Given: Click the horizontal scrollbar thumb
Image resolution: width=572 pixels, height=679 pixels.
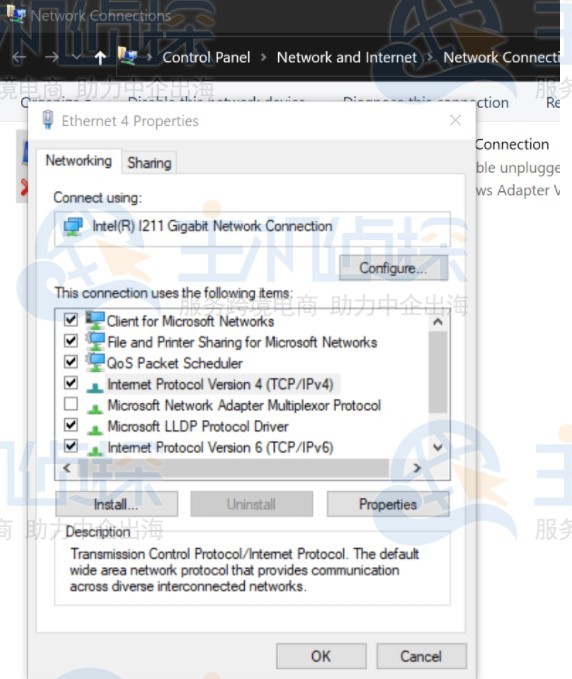Looking at the screenshot, I should (x=233, y=468).
